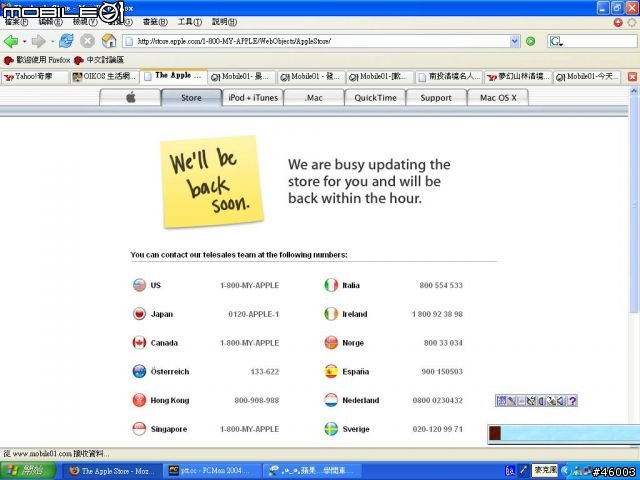Open the Store navigation tab
640x480 pixels.
tap(191, 98)
